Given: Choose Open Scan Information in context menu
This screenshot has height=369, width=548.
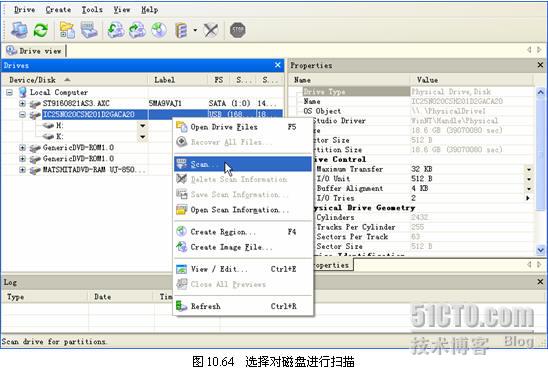Looking at the screenshot, I should pos(243,210).
